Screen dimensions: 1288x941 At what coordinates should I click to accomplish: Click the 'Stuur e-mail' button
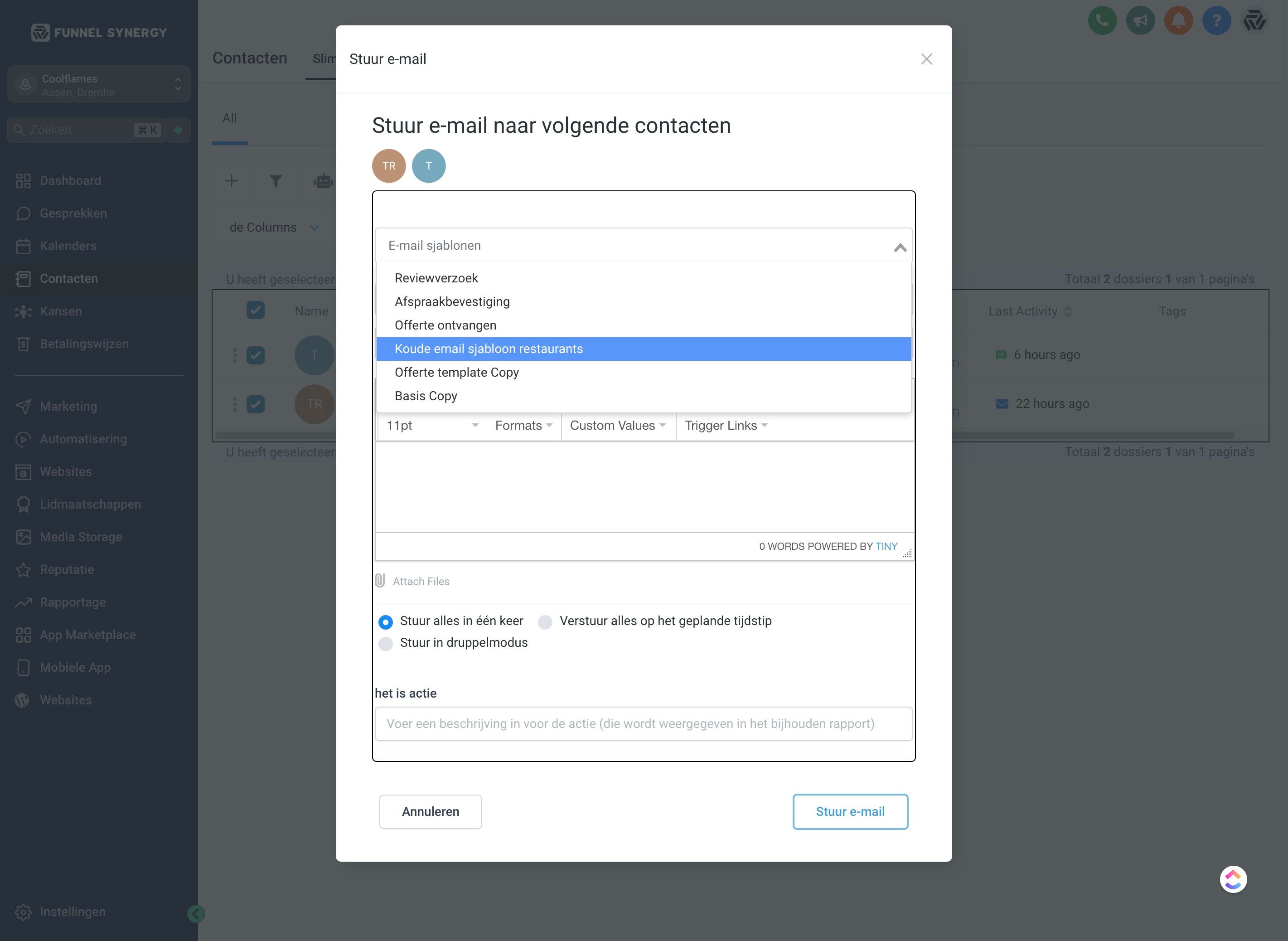point(850,811)
